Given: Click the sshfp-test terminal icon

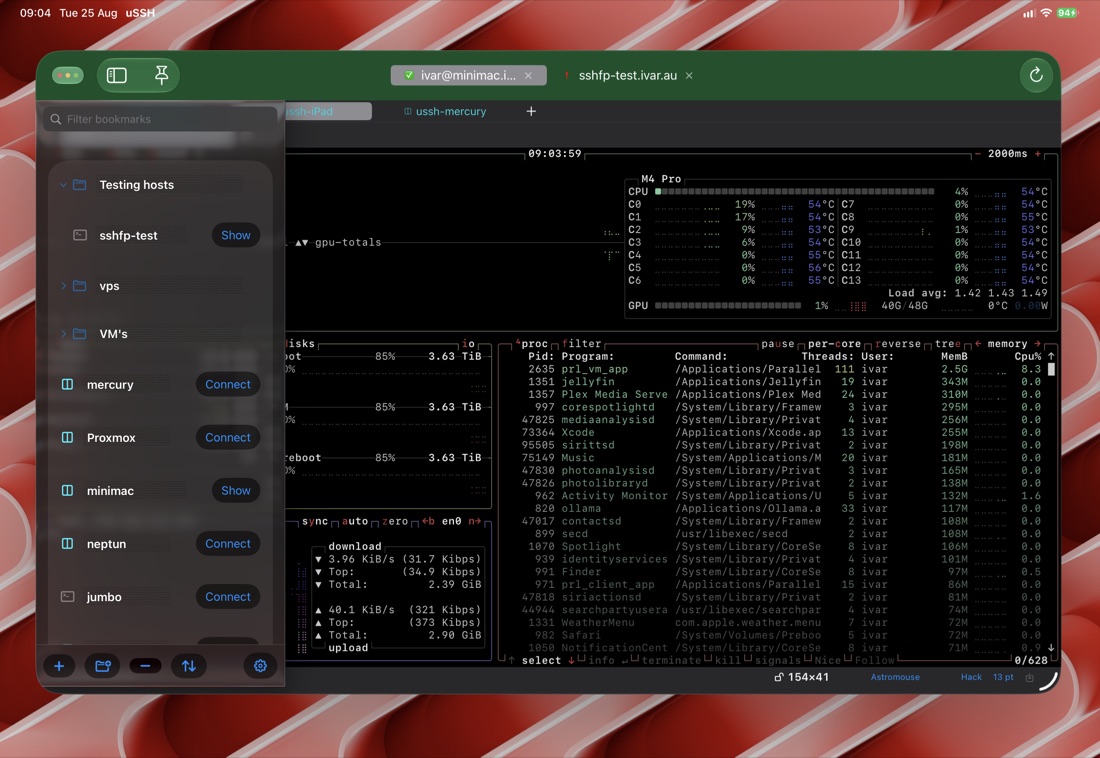Looking at the screenshot, I should (80, 235).
